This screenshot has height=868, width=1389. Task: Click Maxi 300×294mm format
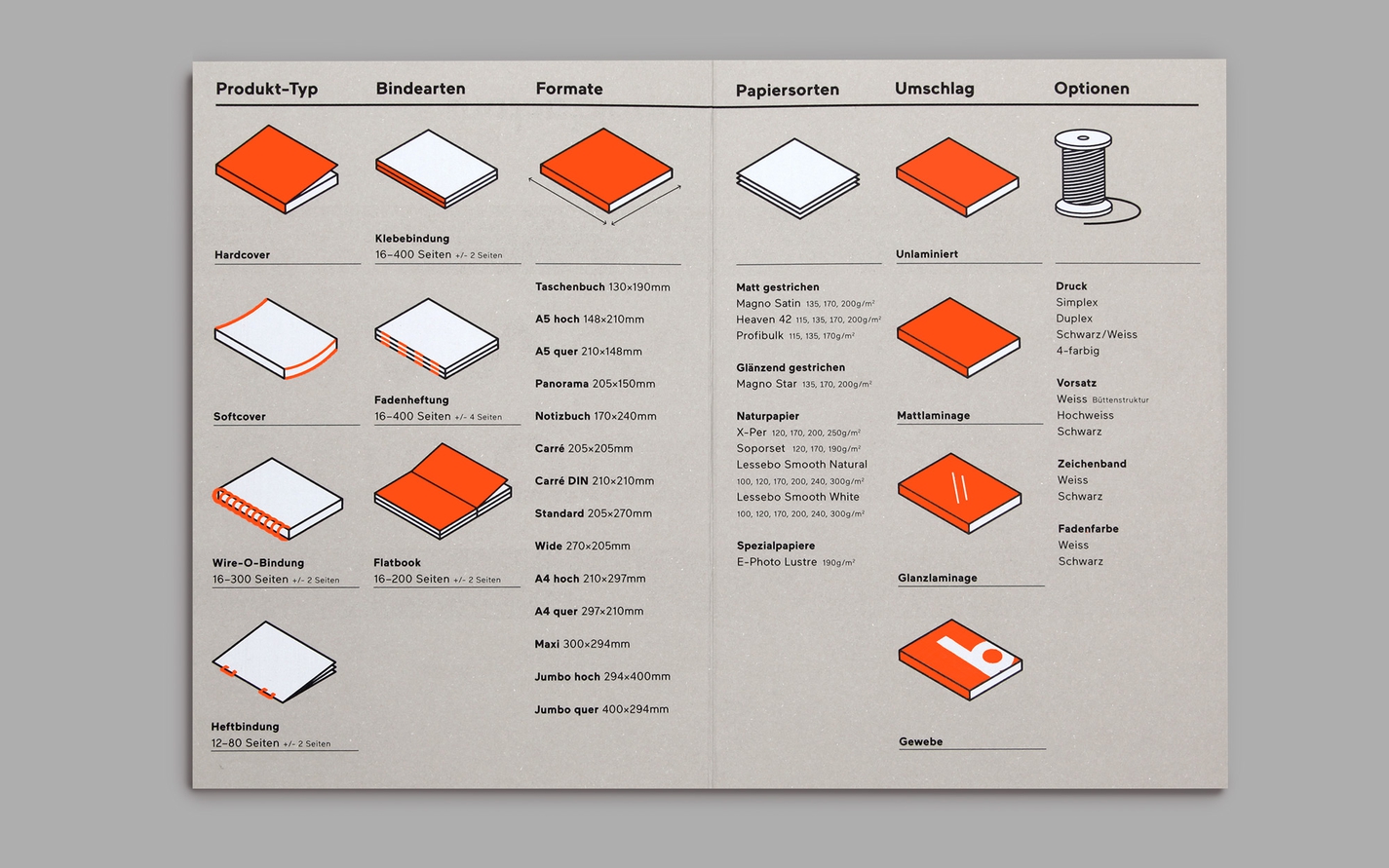coord(582,644)
